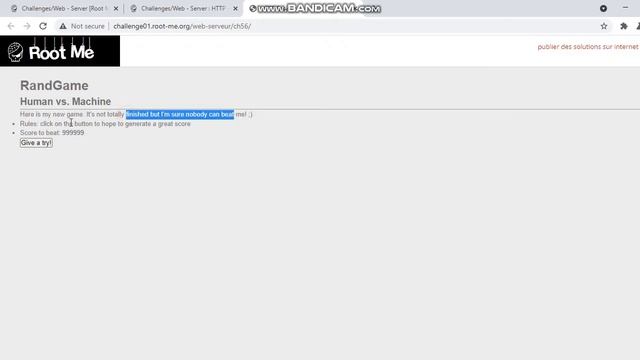Switch to Challenges/Web - Server : HTTP tab
Screen dimensions: 640x360
click(x=183, y=8)
